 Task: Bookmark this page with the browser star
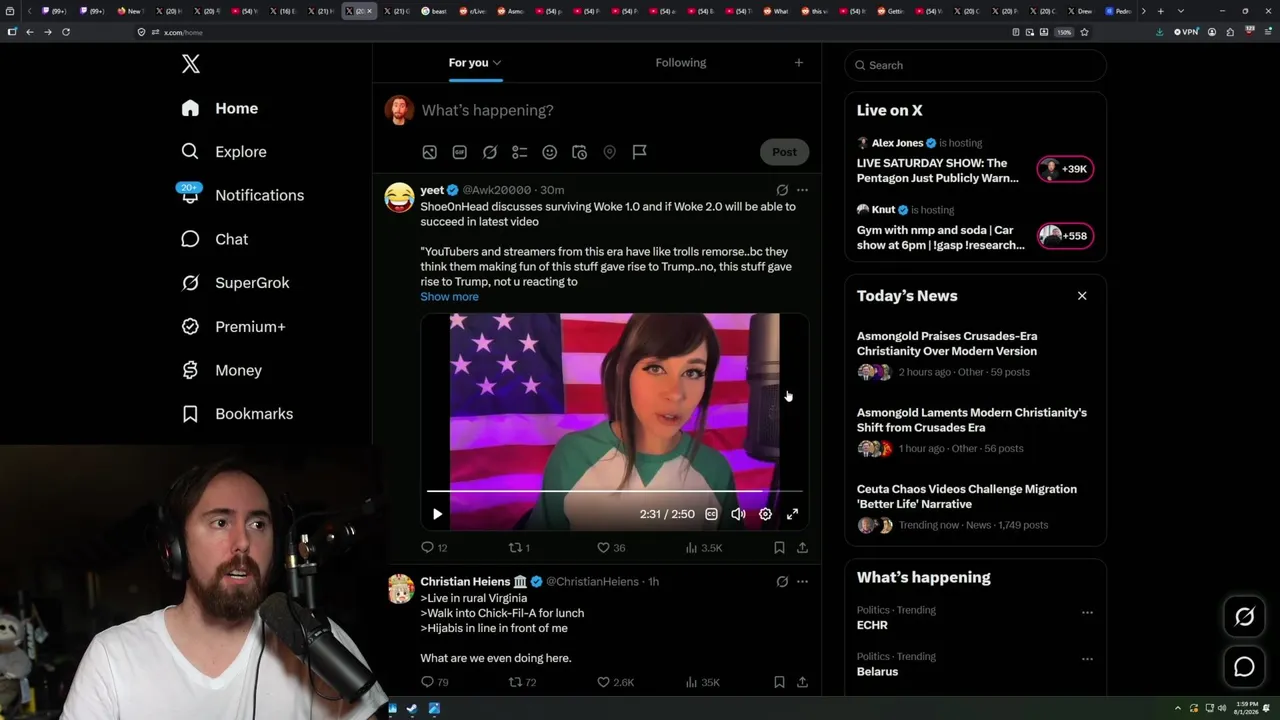(x=1084, y=32)
